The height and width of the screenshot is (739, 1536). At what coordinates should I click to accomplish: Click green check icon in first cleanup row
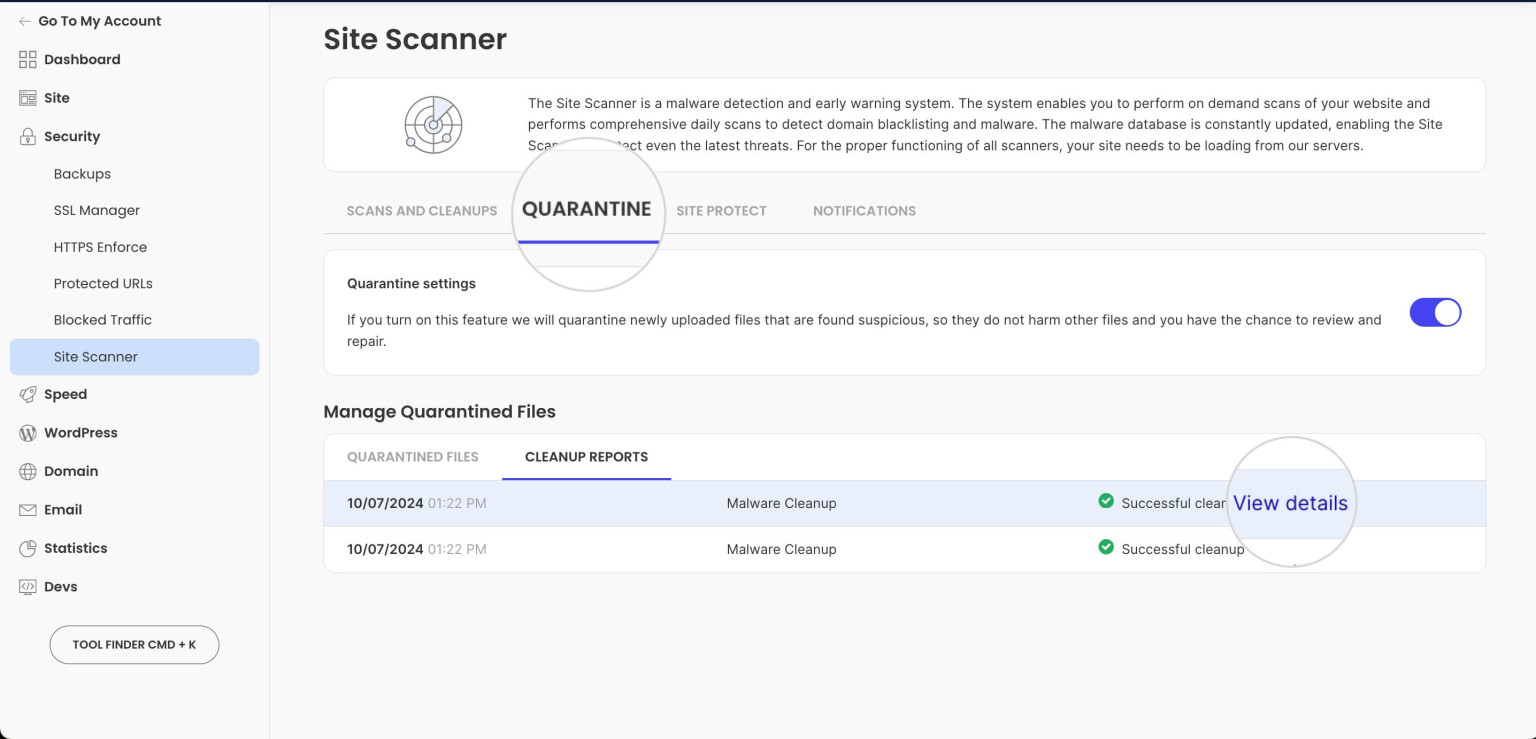(x=1106, y=501)
